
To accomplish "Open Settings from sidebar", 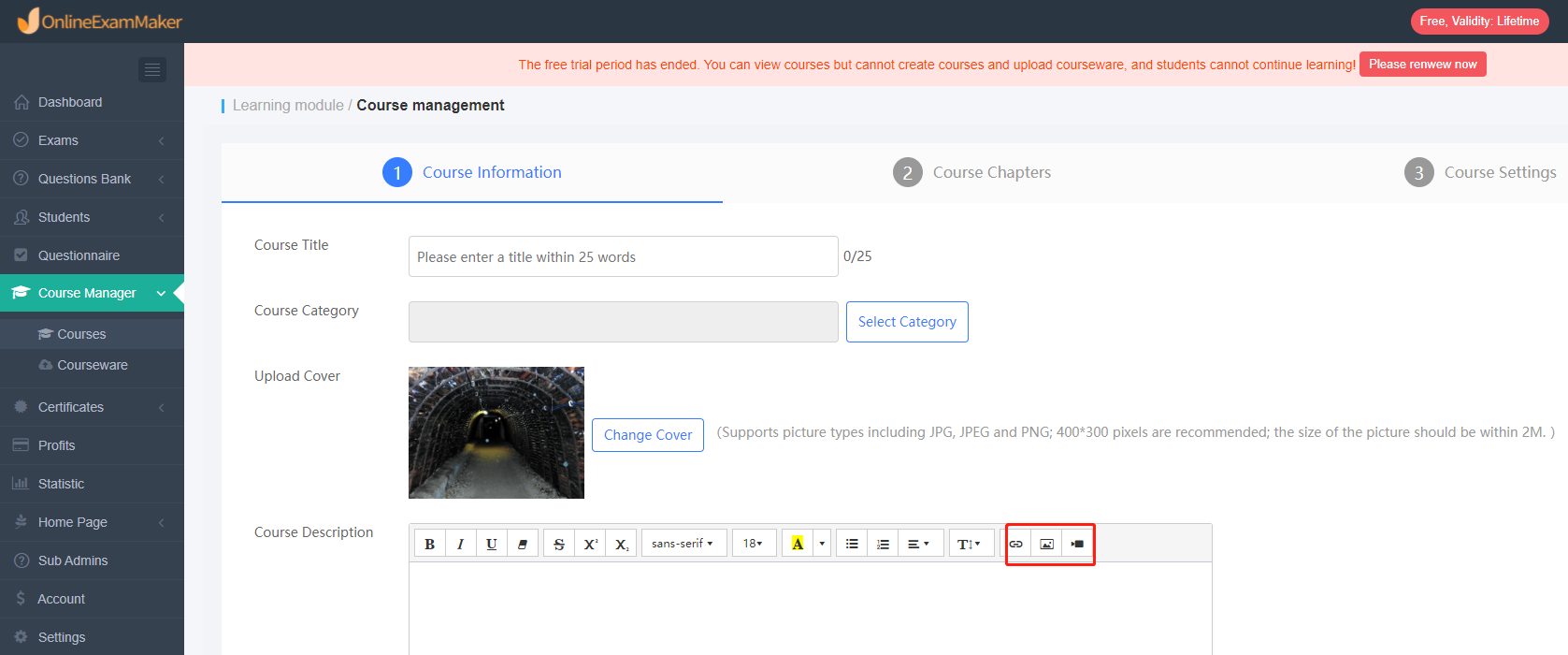I will click(92, 637).
